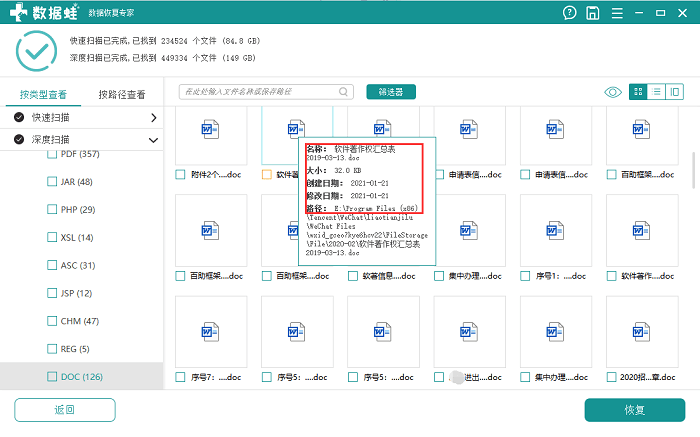Check the 2020招...章.doc checkbox
Image resolution: width=700 pixels, height=437 pixels.
[x=611, y=377]
